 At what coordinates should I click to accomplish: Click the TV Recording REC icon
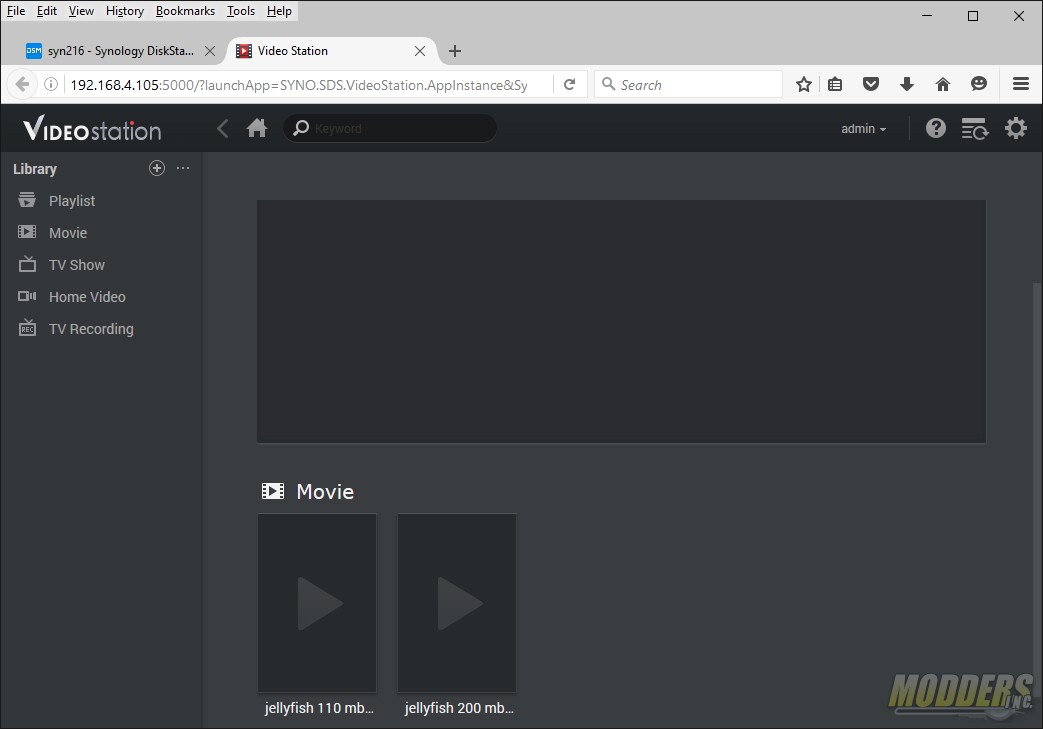point(27,328)
